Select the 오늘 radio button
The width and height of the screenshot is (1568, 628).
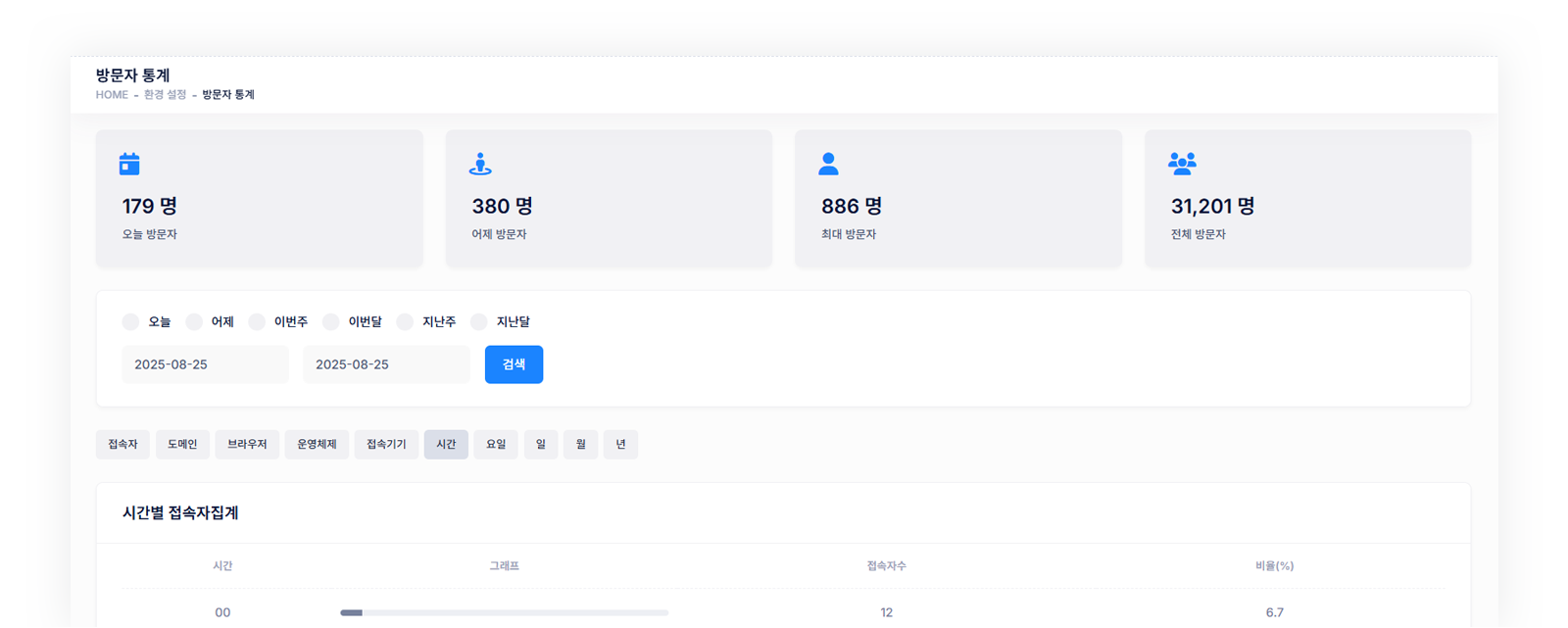[130, 322]
